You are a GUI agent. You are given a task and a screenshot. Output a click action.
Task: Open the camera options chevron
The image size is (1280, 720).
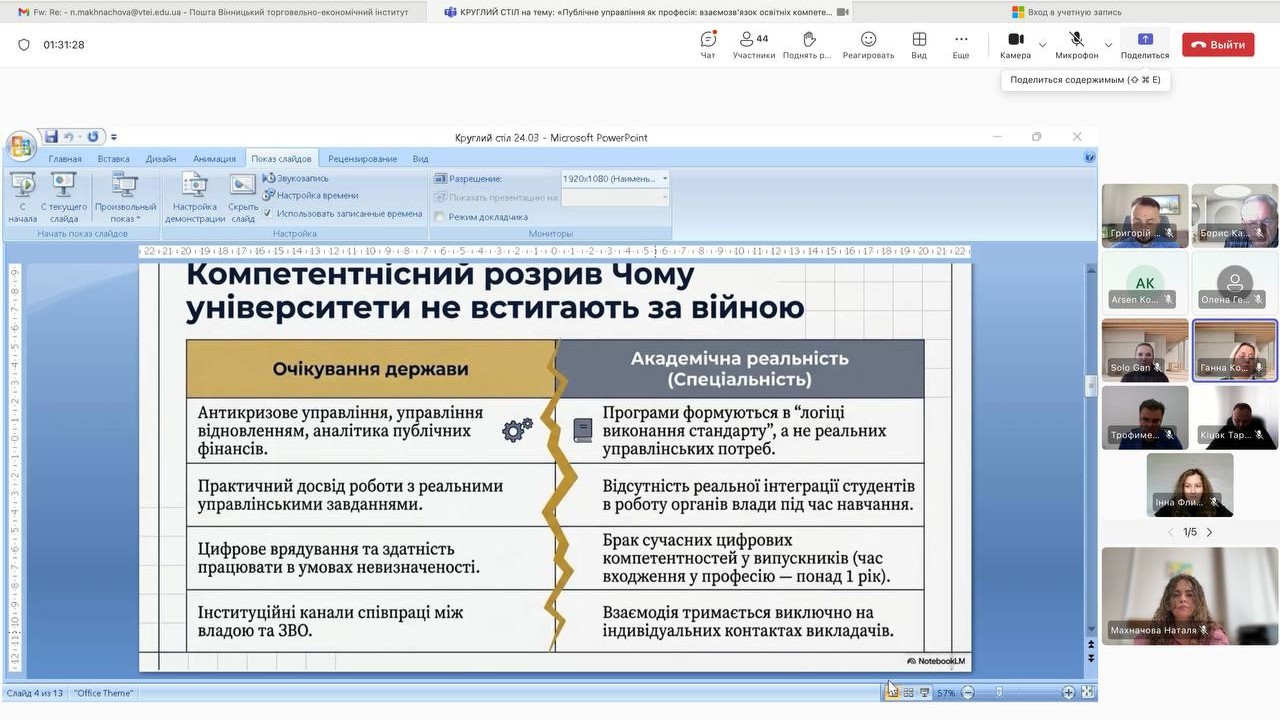tap(1043, 45)
